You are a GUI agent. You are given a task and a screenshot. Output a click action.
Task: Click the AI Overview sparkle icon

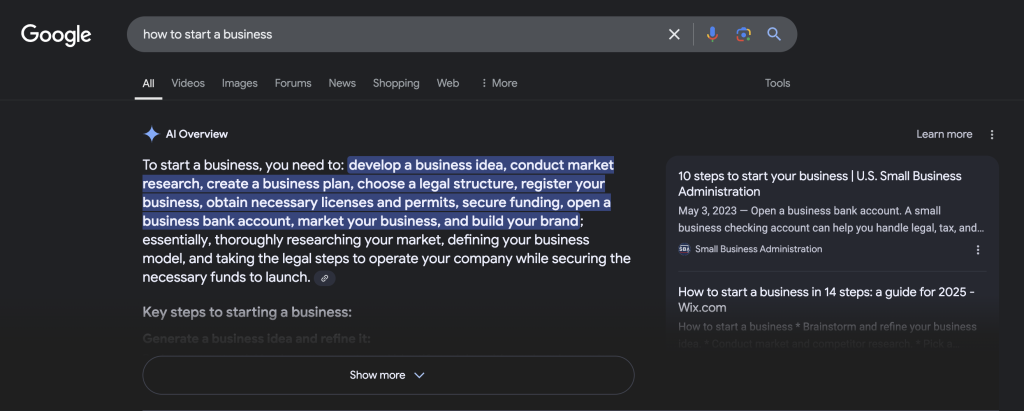coord(152,134)
